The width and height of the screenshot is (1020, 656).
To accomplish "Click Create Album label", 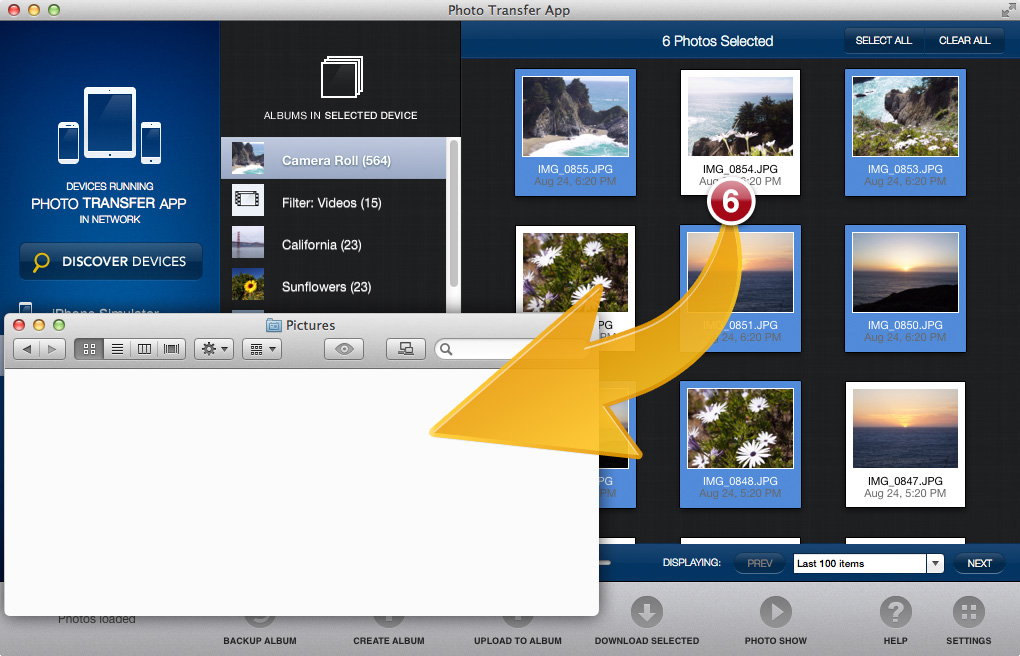I will 388,641.
